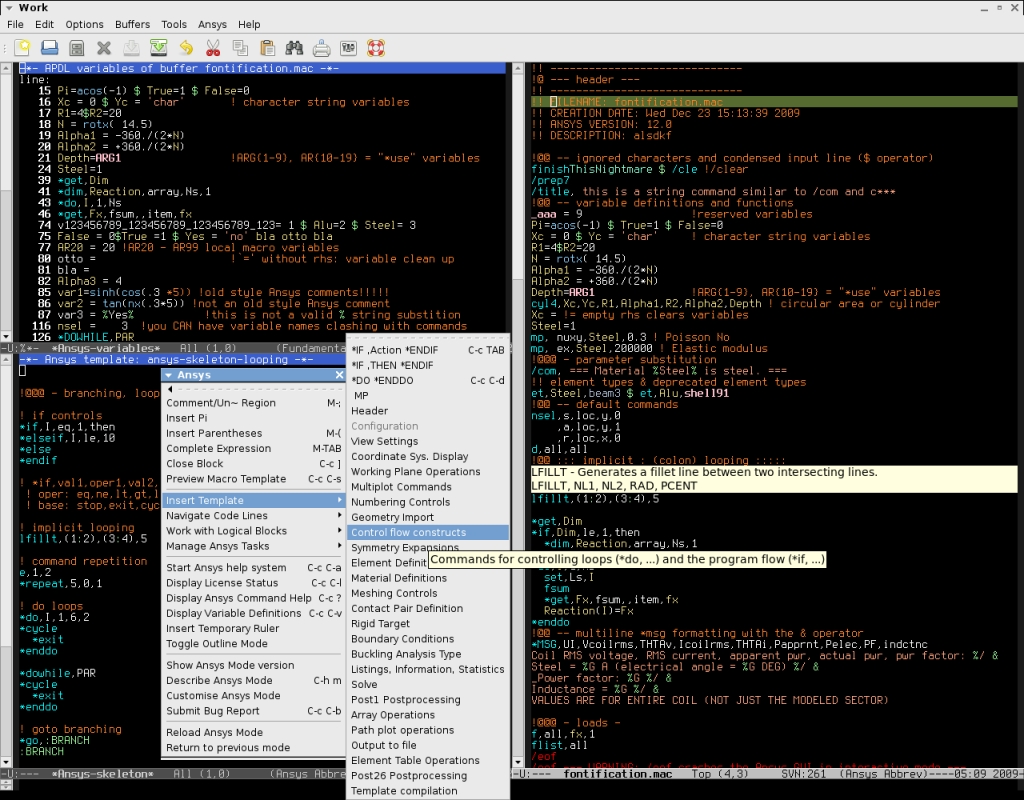Select Return to previous mode

click(x=253, y=747)
